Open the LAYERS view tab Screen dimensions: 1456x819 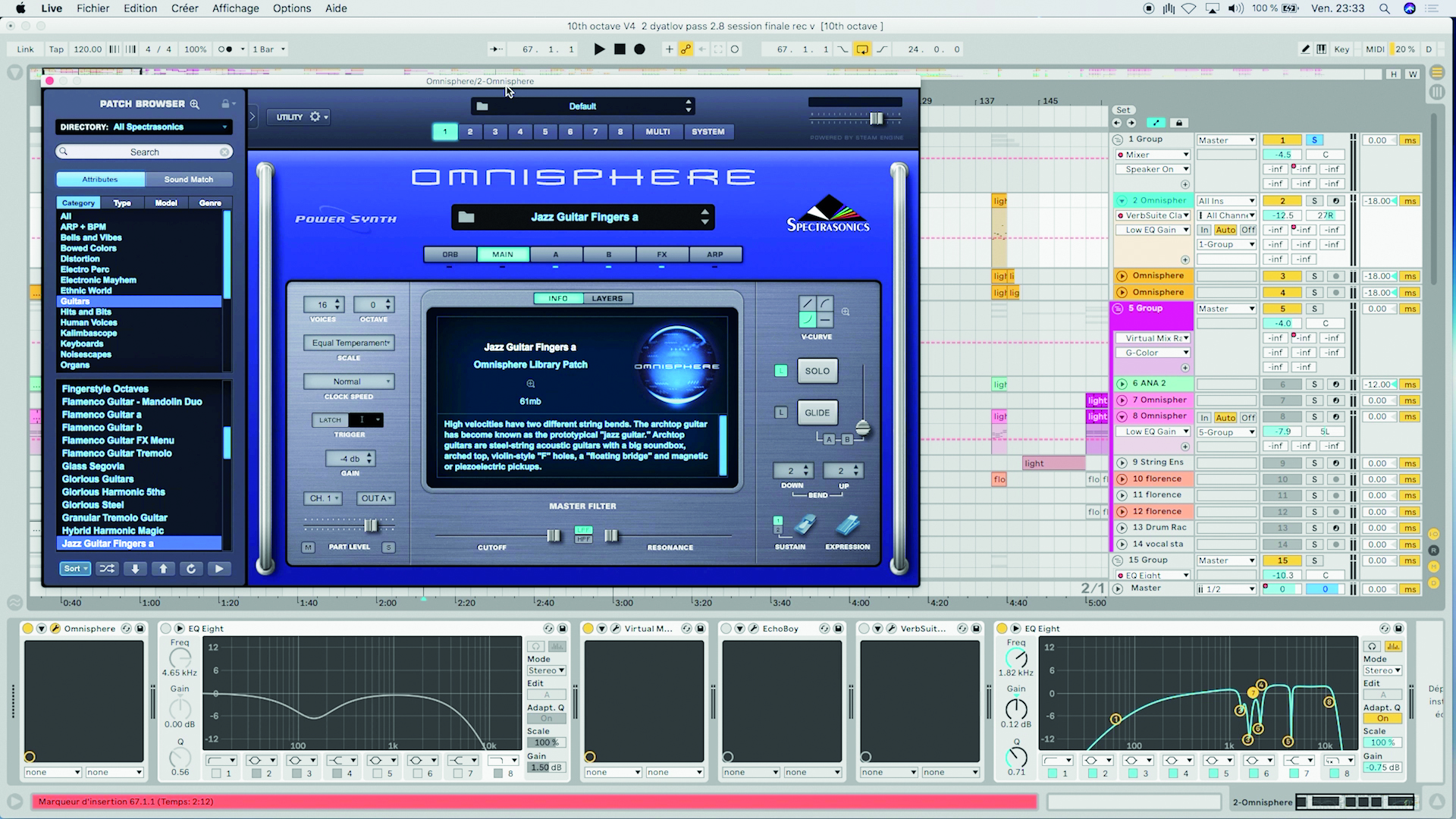607,299
